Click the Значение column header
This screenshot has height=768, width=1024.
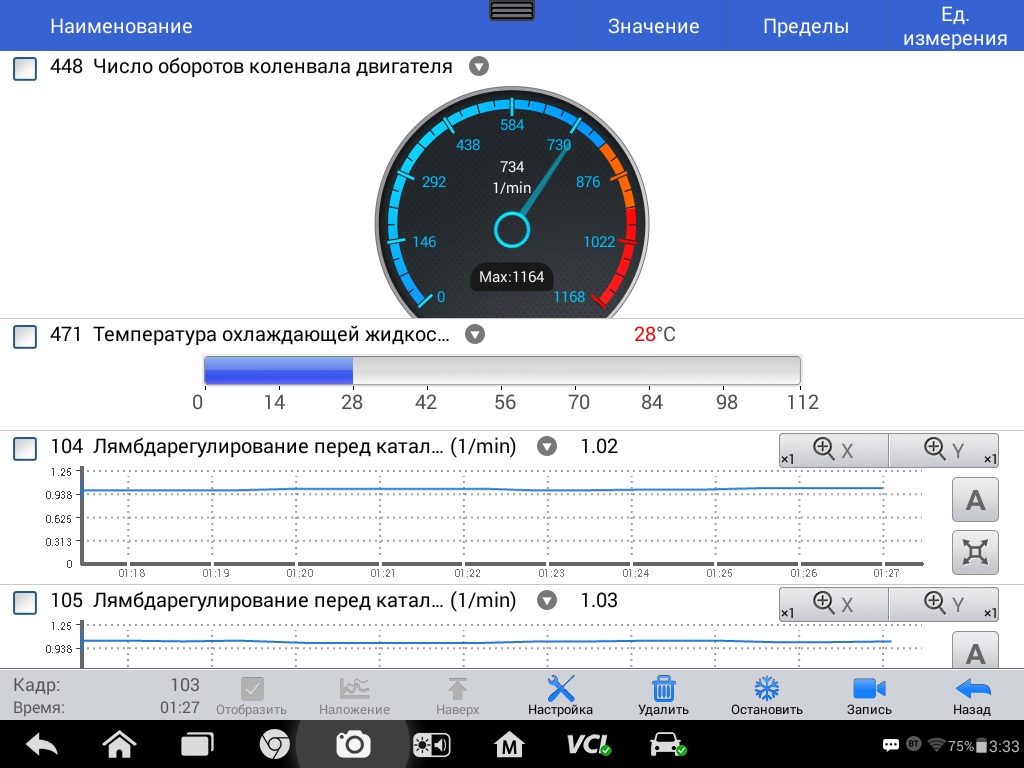click(653, 27)
